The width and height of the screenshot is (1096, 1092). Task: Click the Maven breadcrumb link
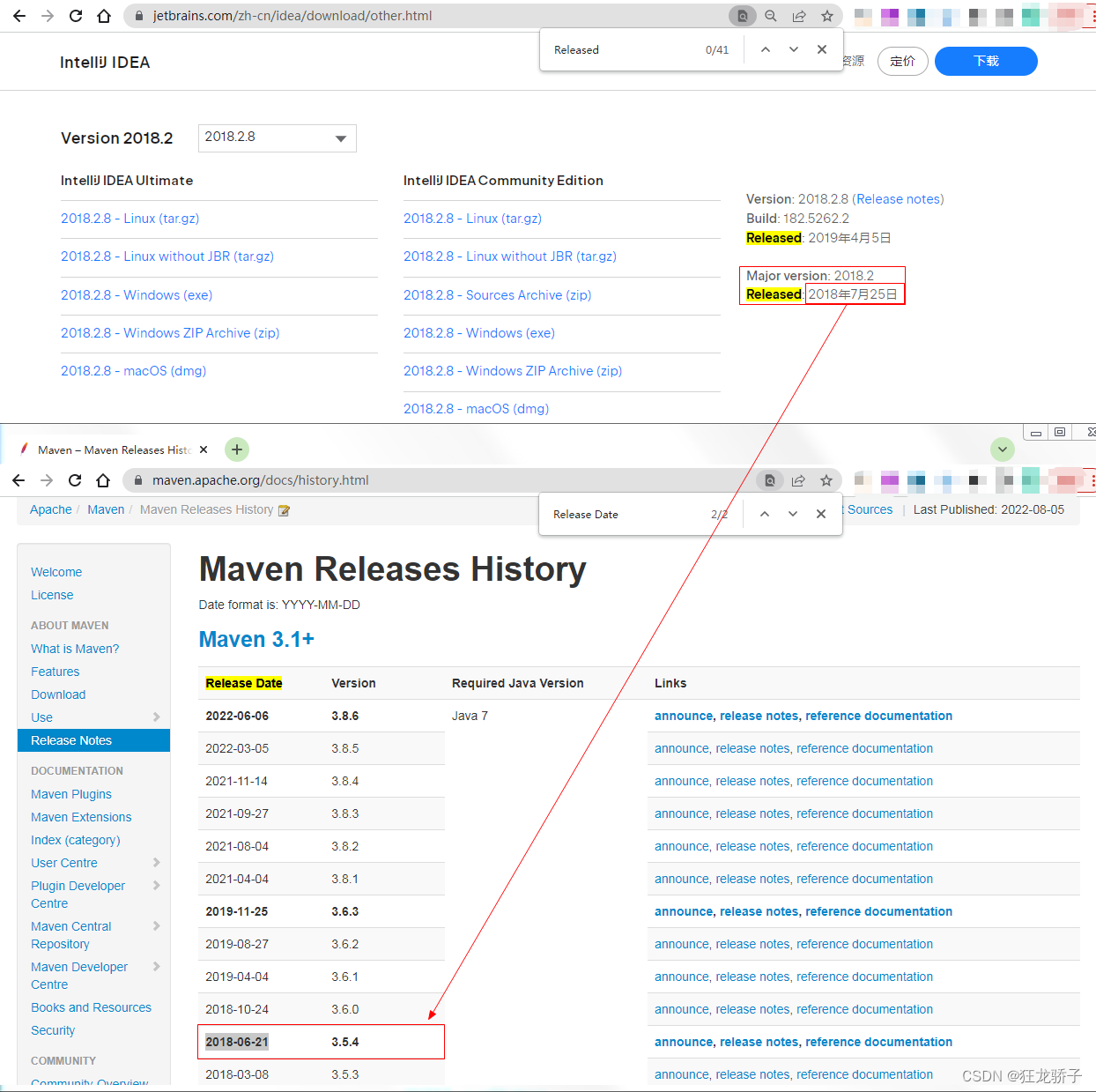[x=106, y=509]
